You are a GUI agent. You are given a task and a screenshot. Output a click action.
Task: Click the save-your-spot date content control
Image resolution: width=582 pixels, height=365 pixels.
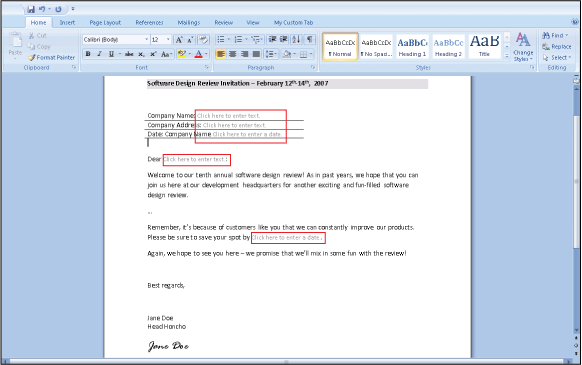286,238
